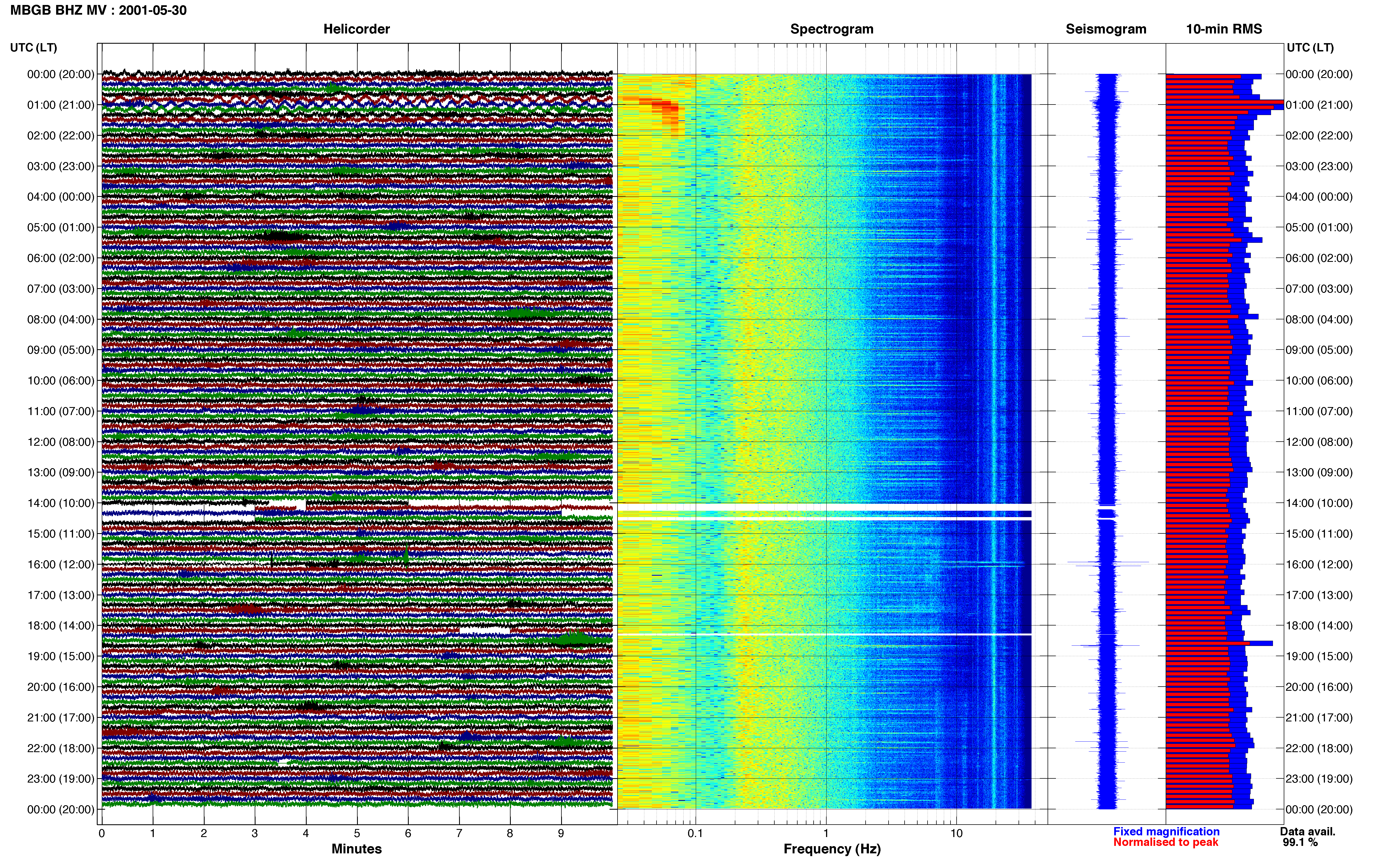1388x868 pixels.
Task: Click the Data avail. label
Action: pyautogui.click(x=1308, y=831)
